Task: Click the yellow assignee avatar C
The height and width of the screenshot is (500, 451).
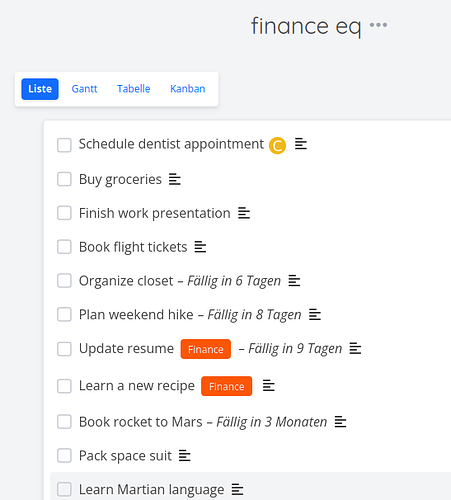Action: click(277, 145)
